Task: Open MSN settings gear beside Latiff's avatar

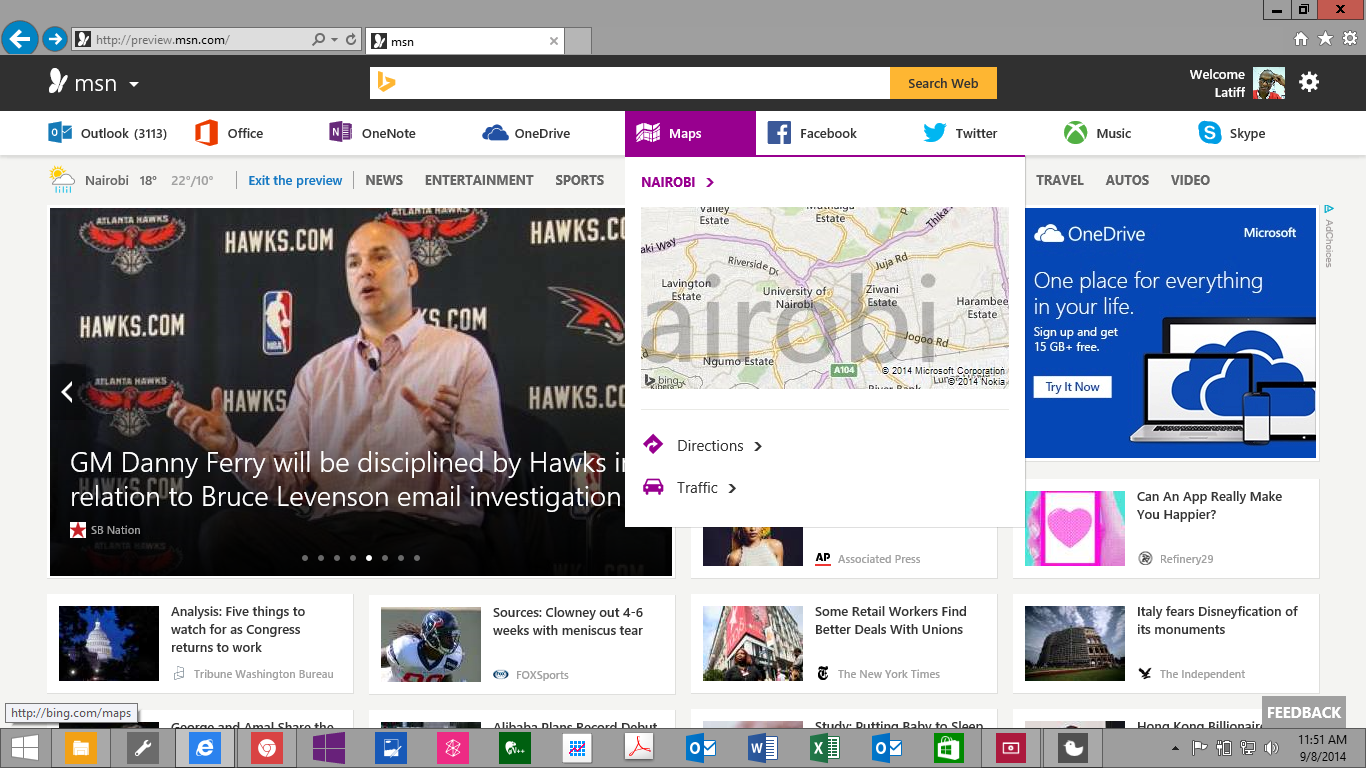Action: coord(1309,82)
